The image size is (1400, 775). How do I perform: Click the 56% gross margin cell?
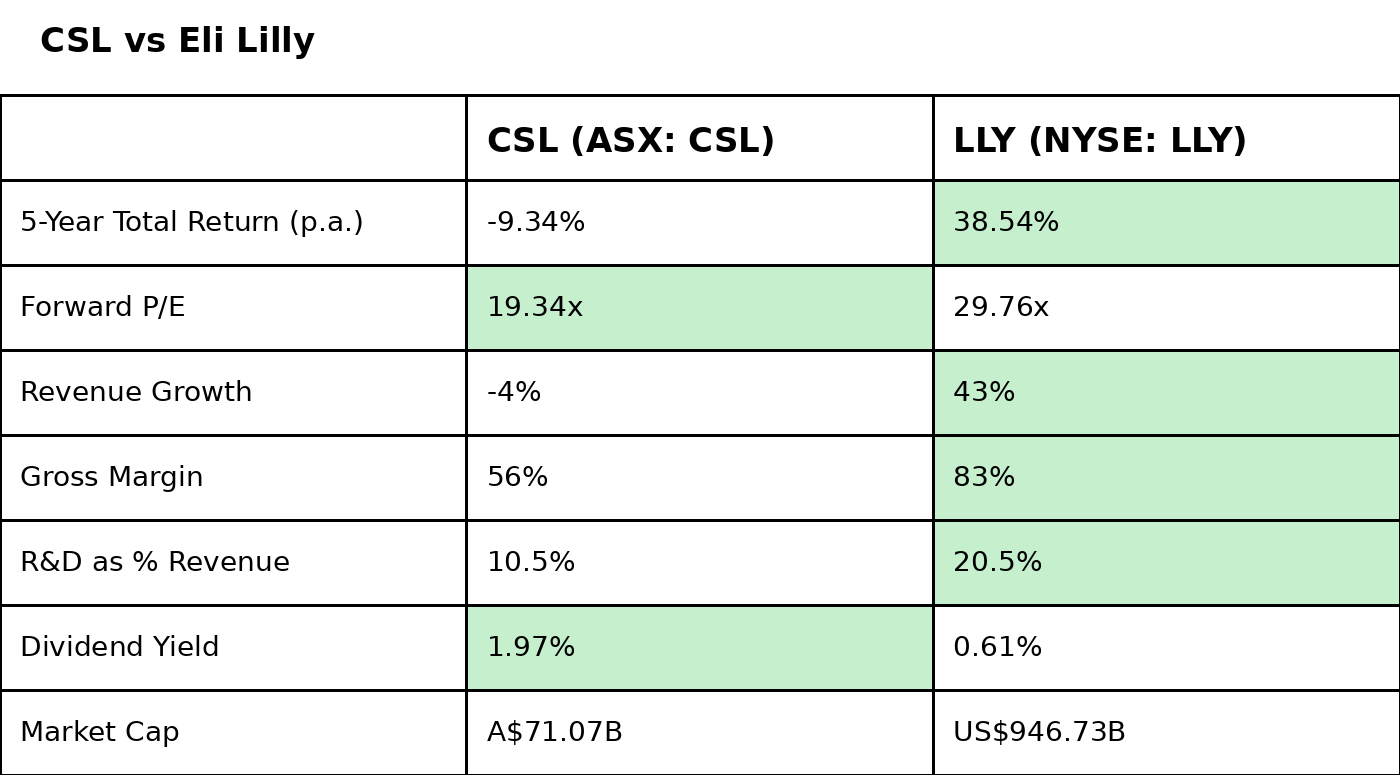[517, 478]
